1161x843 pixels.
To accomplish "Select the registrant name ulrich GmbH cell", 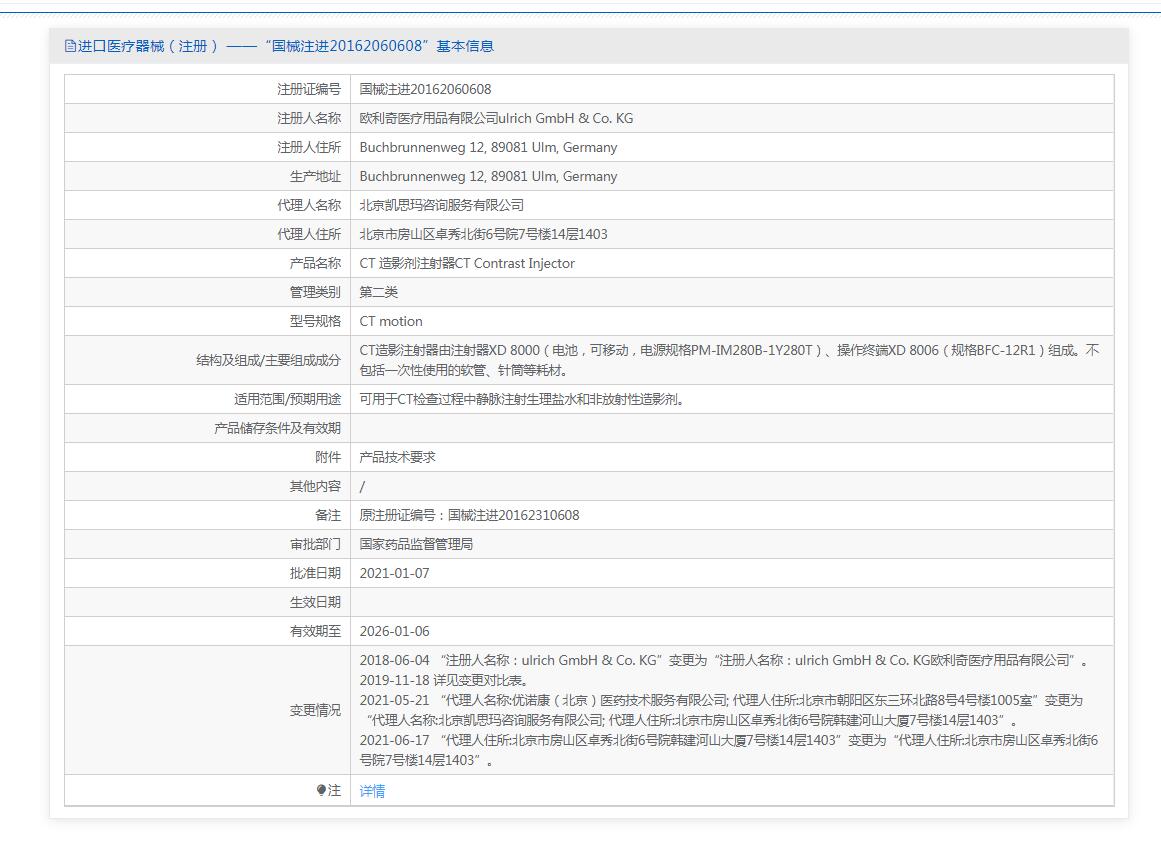I will [x=496, y=118].
